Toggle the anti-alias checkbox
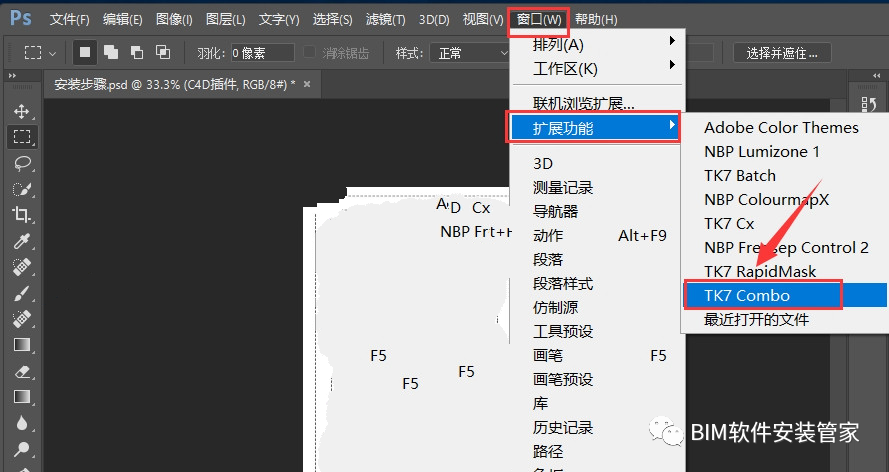 [309, 52]
